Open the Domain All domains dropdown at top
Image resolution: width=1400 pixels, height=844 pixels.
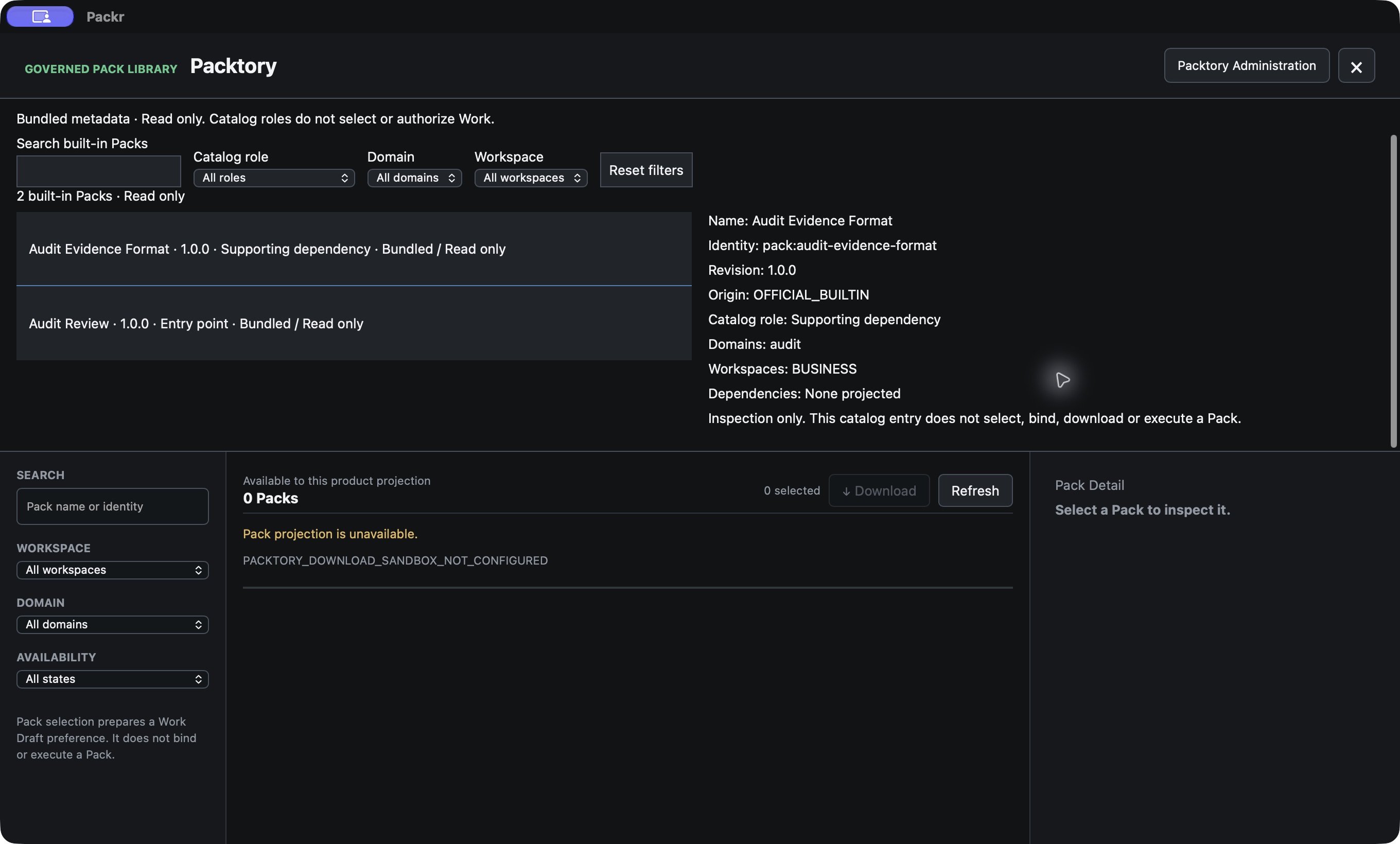pos(414,178)
